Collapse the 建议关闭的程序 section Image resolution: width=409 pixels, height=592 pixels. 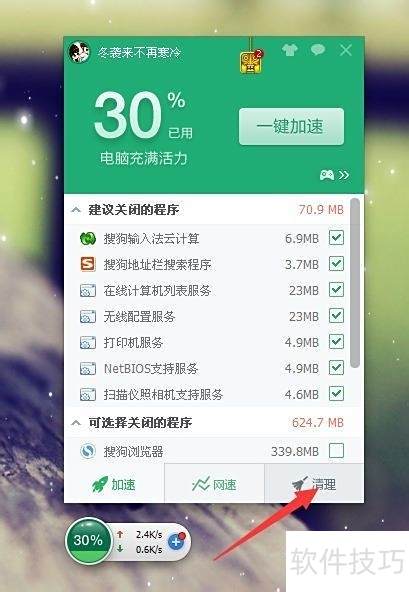(76, 210)
